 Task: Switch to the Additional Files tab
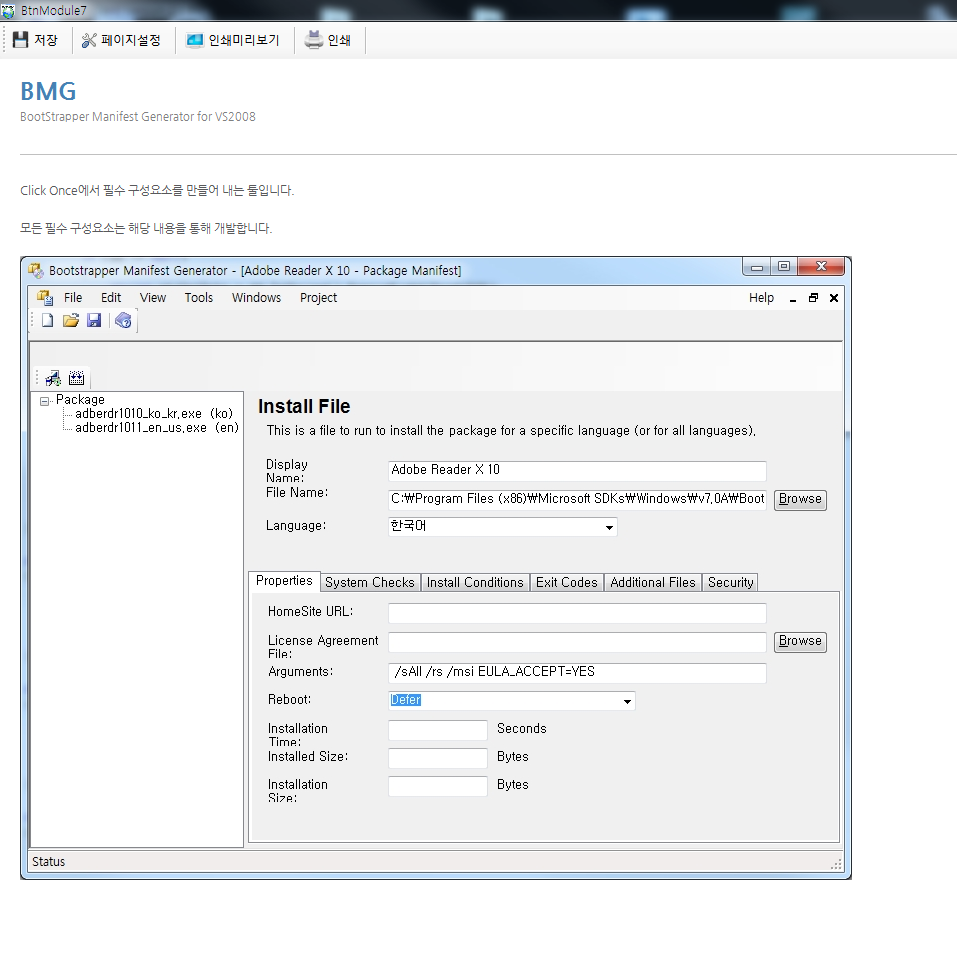(652, 583)
